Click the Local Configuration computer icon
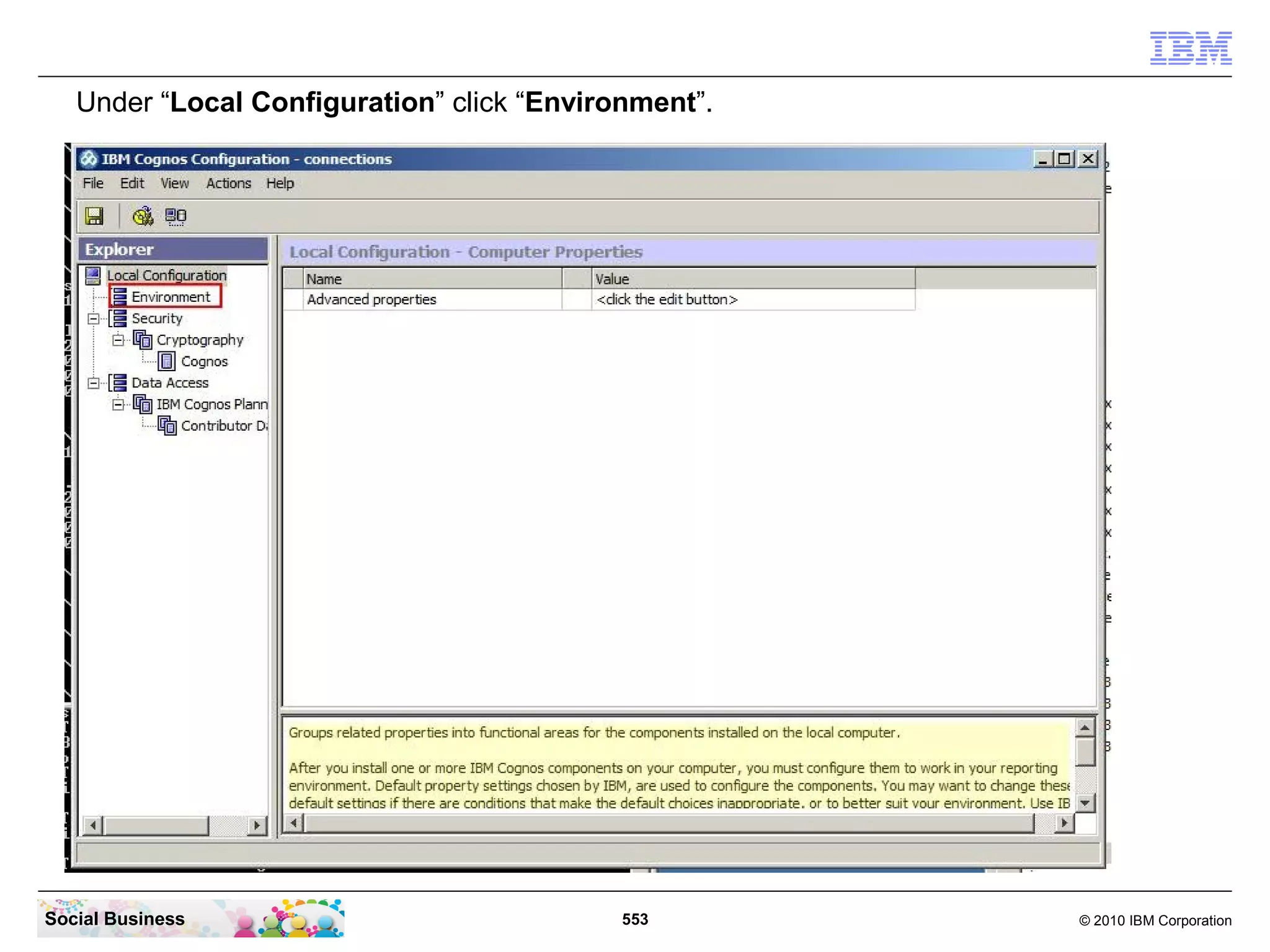Viewport: 1270px width, 952px height. (x=93, y=275)
